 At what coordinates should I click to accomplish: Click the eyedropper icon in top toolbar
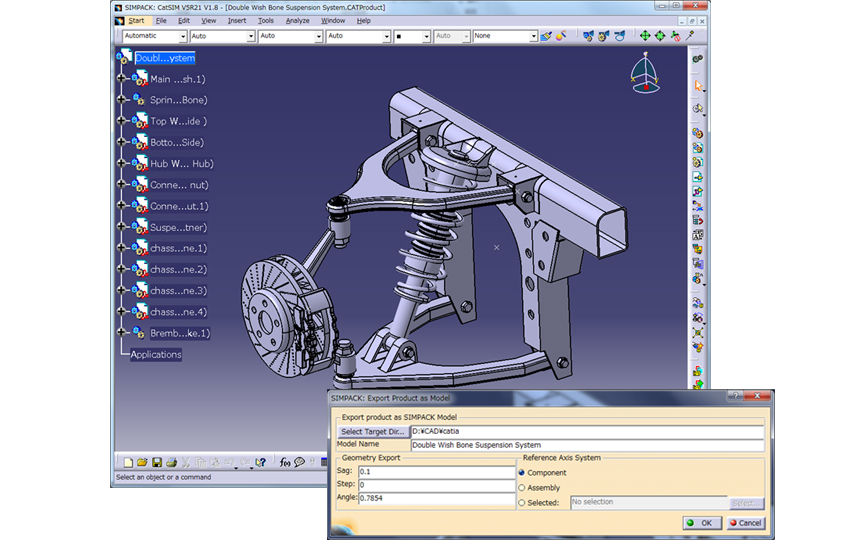690,36
